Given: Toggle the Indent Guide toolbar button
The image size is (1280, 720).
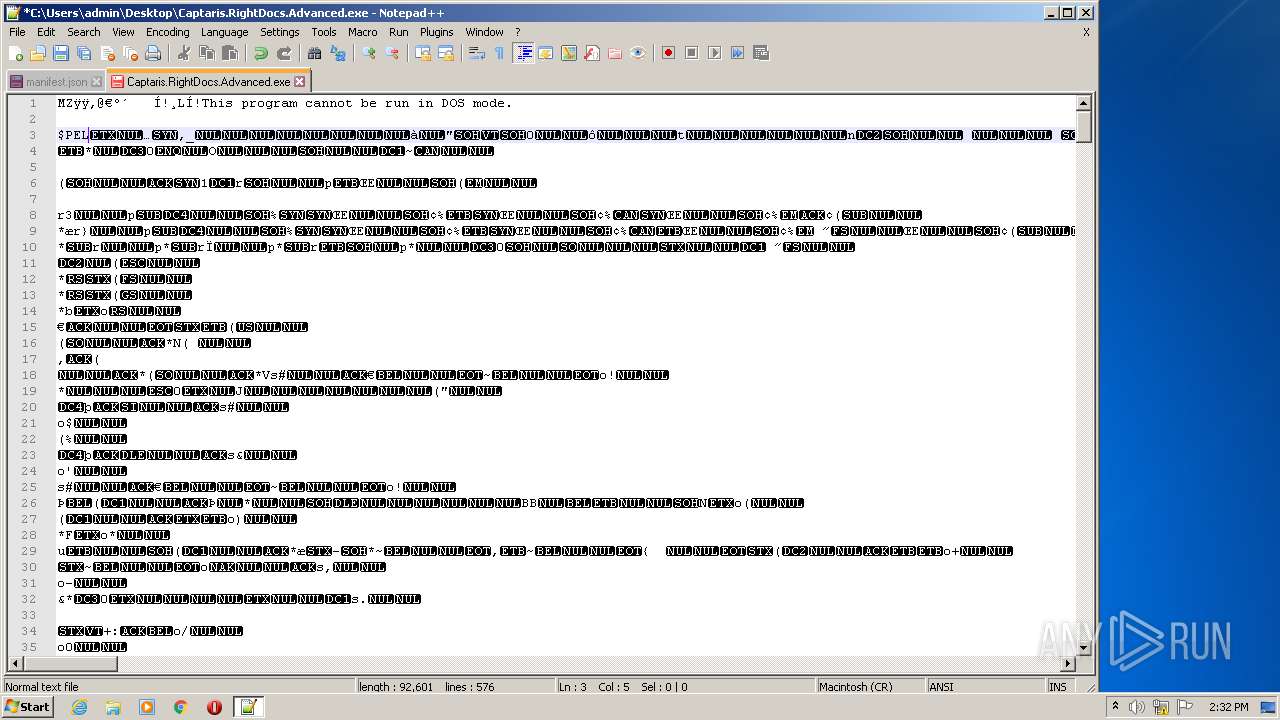Looking at the screenshot, I should (x=523, y=53).
